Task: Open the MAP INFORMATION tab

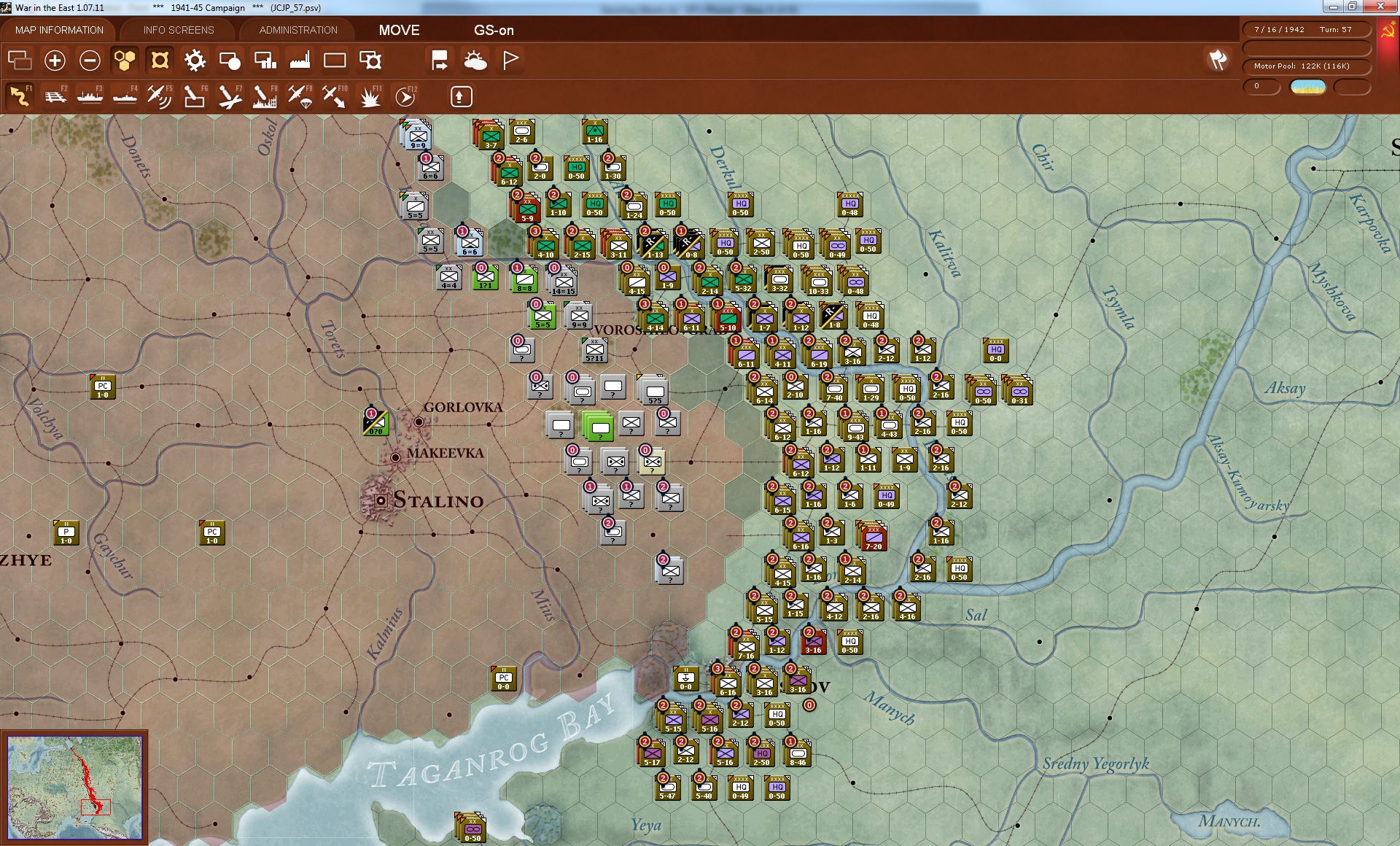Action: coord(59,30)
